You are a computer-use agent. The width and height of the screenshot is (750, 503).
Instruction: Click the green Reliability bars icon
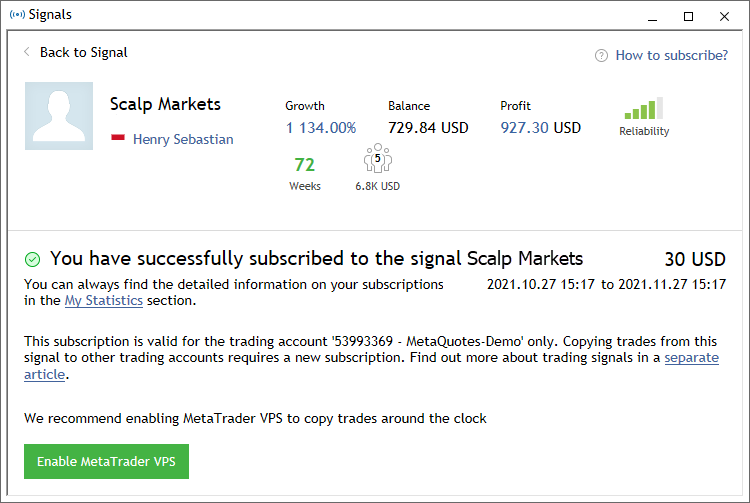(x=643, y=109)
